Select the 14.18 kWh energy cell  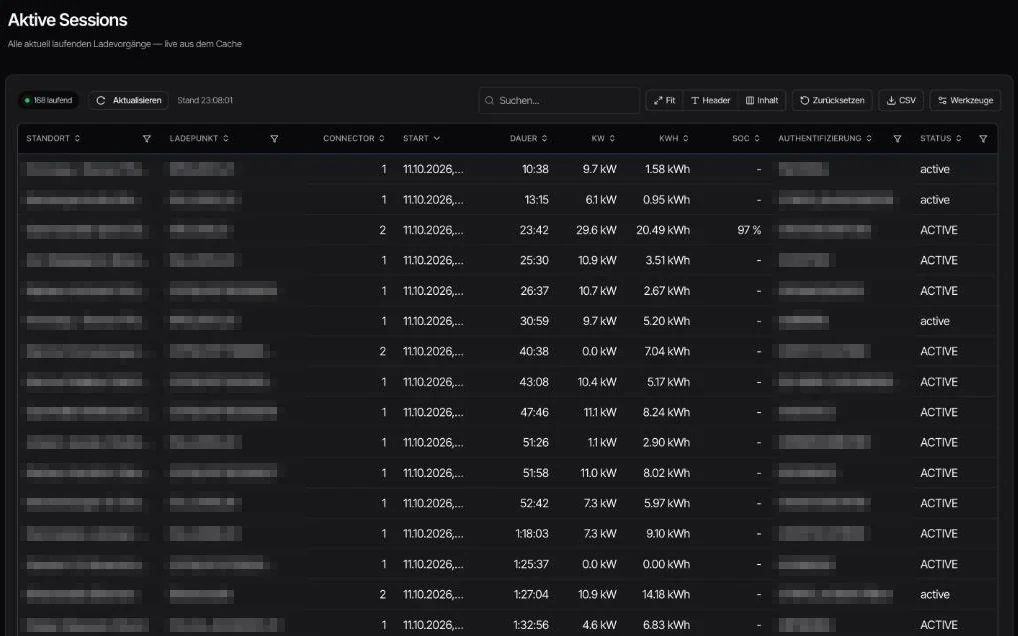point(666,594)
